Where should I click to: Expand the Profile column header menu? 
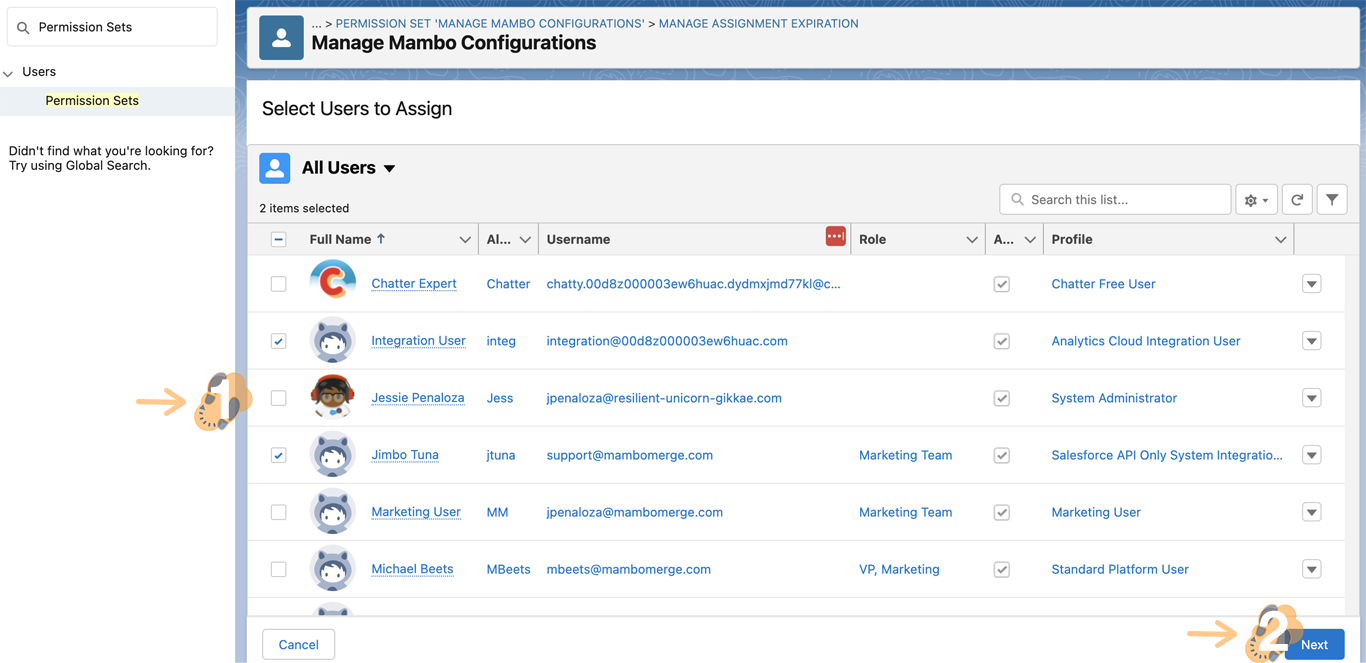click(1280, 240)
